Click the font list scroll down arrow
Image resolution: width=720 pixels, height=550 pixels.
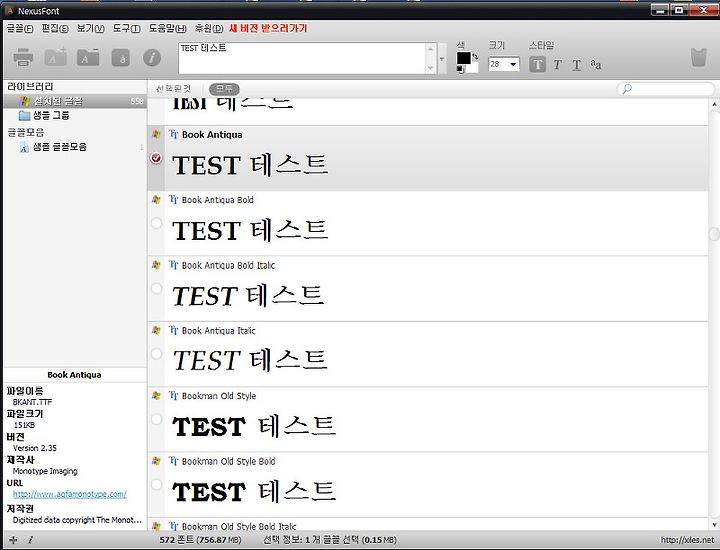[x=714, y=524]
